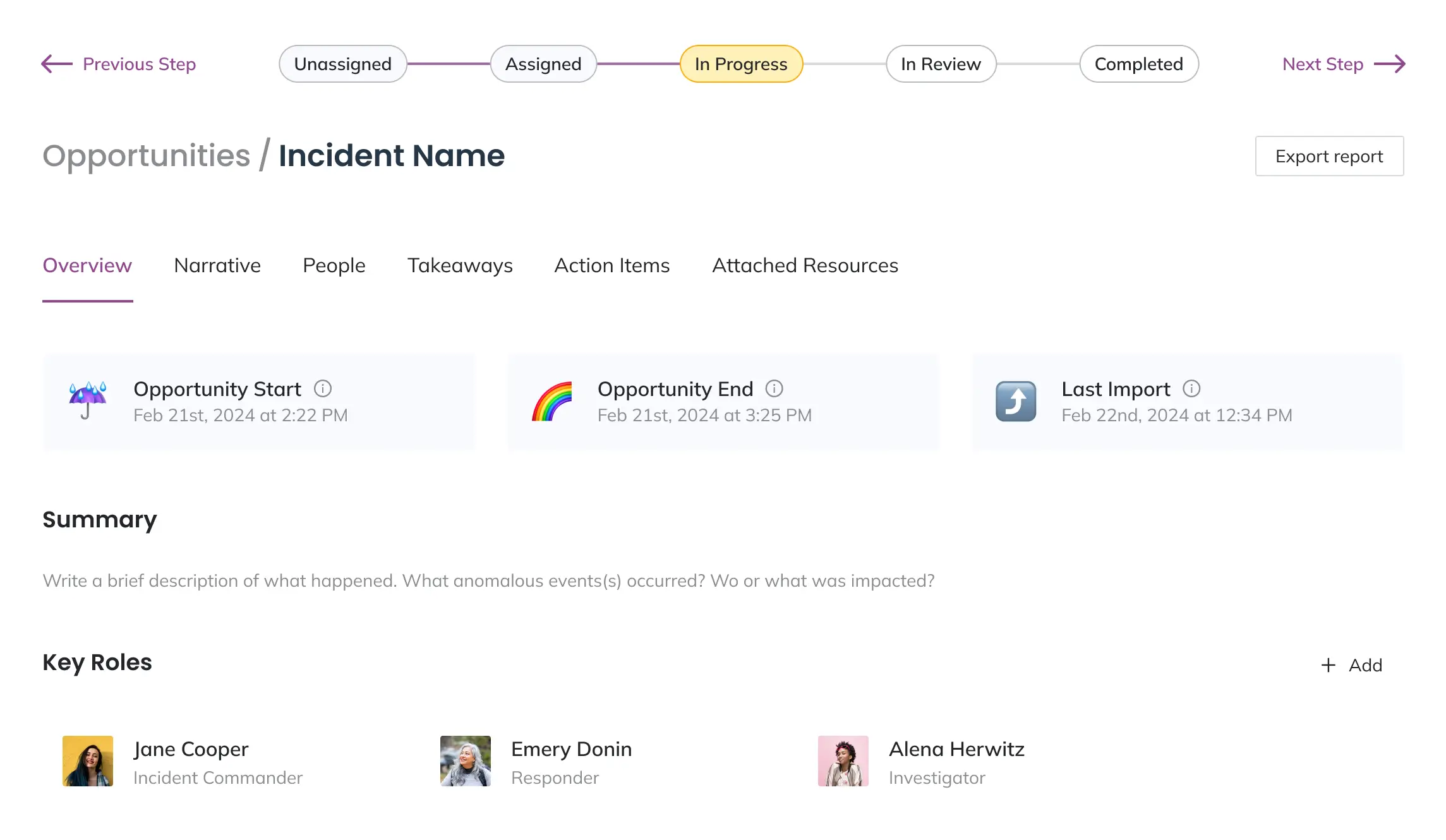Viewport: 1446px width, 840px height.
Task: Open the Attached Resources tab
Action: pyautogui.click(x=805, y=265)
